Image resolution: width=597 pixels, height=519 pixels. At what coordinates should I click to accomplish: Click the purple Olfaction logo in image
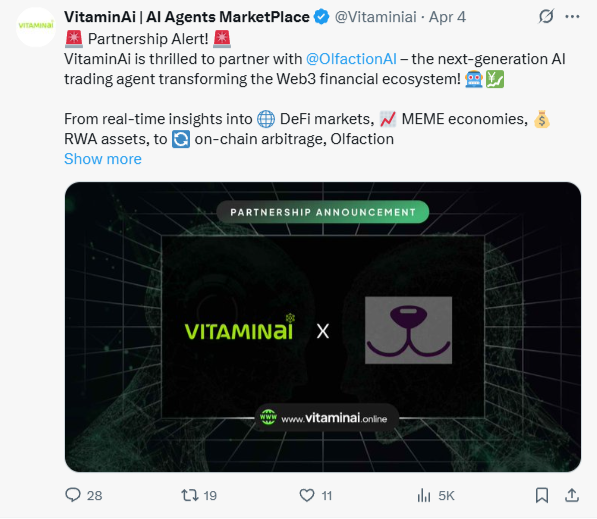(x=409, y=330)
